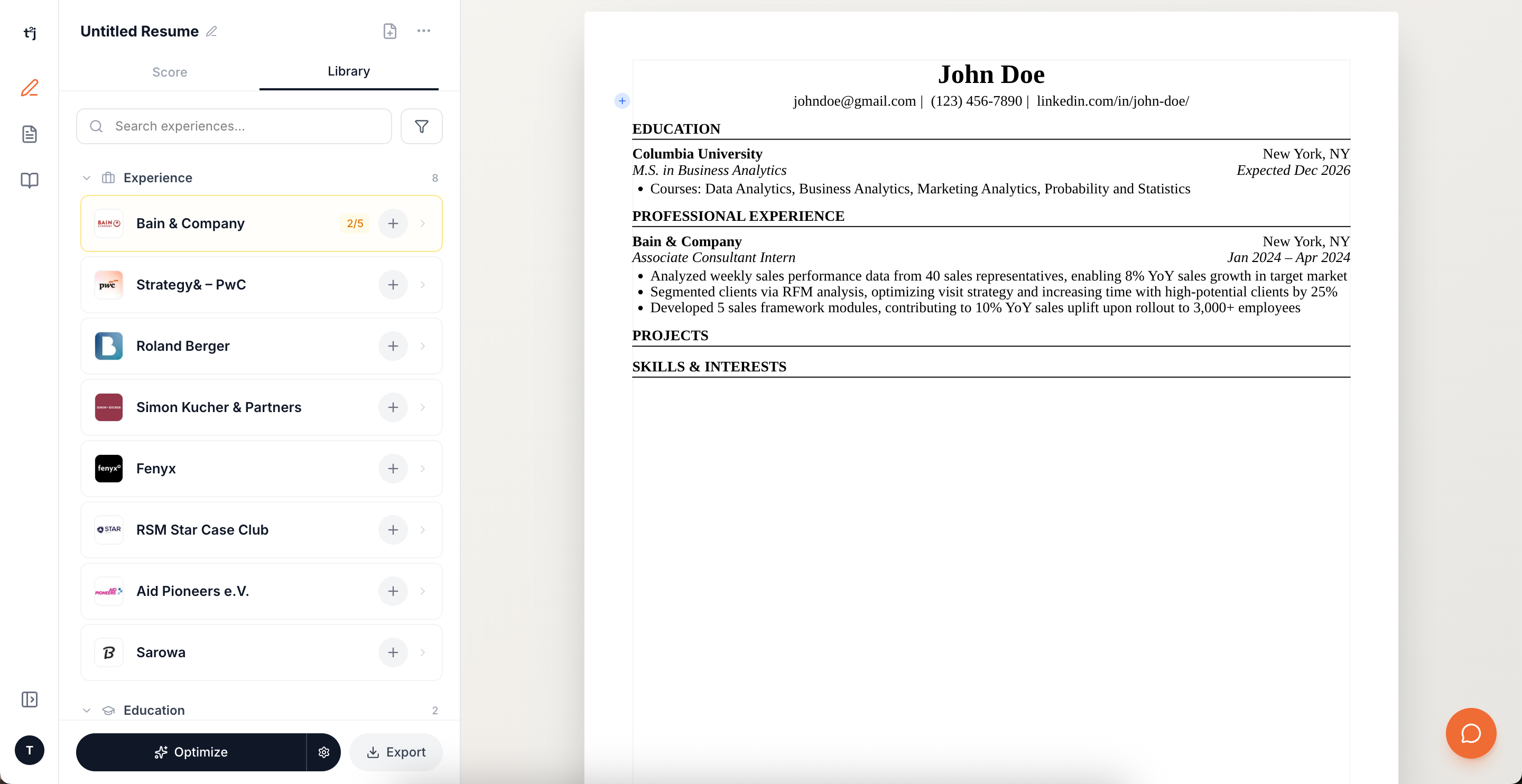Open the orange chat bubble button

tap(1470, 733)
